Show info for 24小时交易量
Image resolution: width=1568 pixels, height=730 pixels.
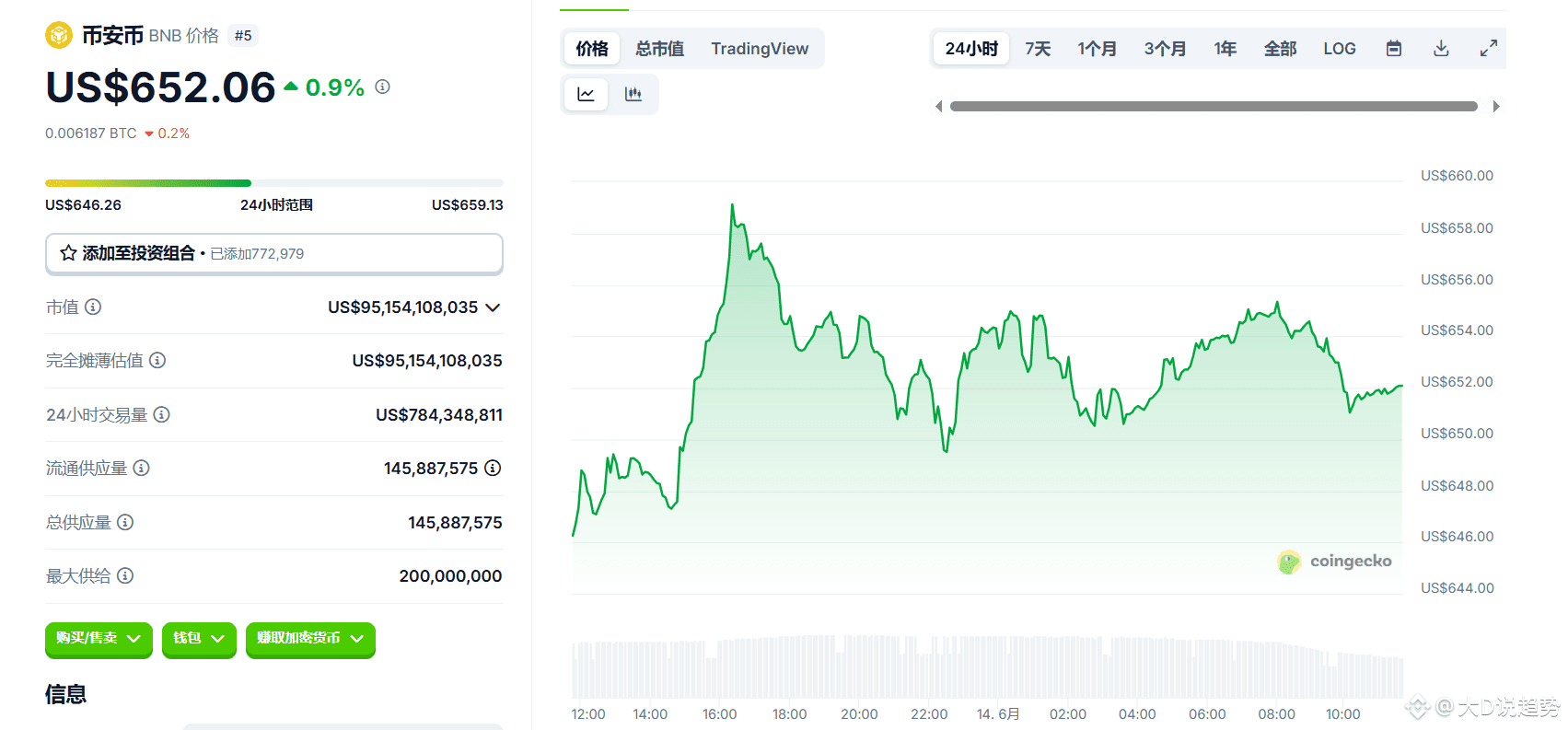coord(161,414)
